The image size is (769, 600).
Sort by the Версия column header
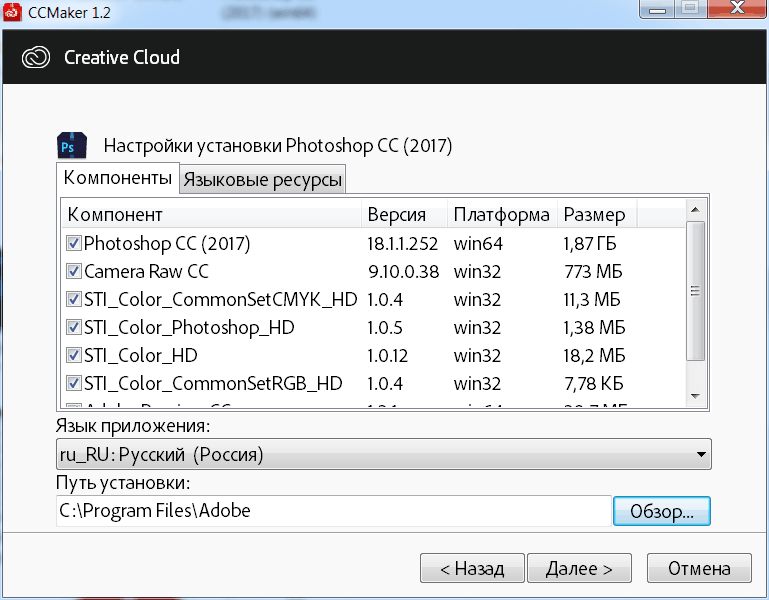click(x=405, y=215)
